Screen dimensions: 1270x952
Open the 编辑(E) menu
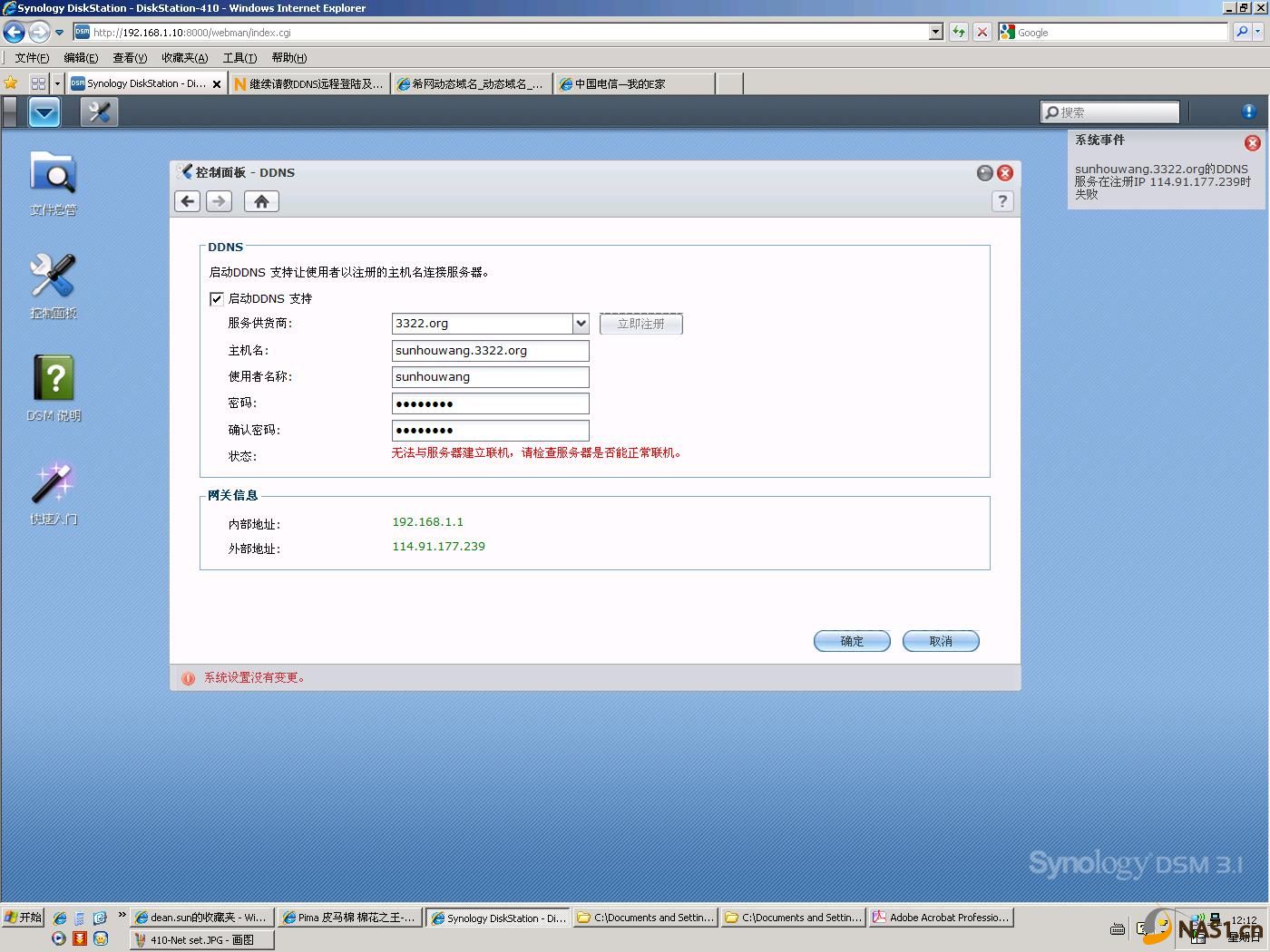tap(81, 58)
